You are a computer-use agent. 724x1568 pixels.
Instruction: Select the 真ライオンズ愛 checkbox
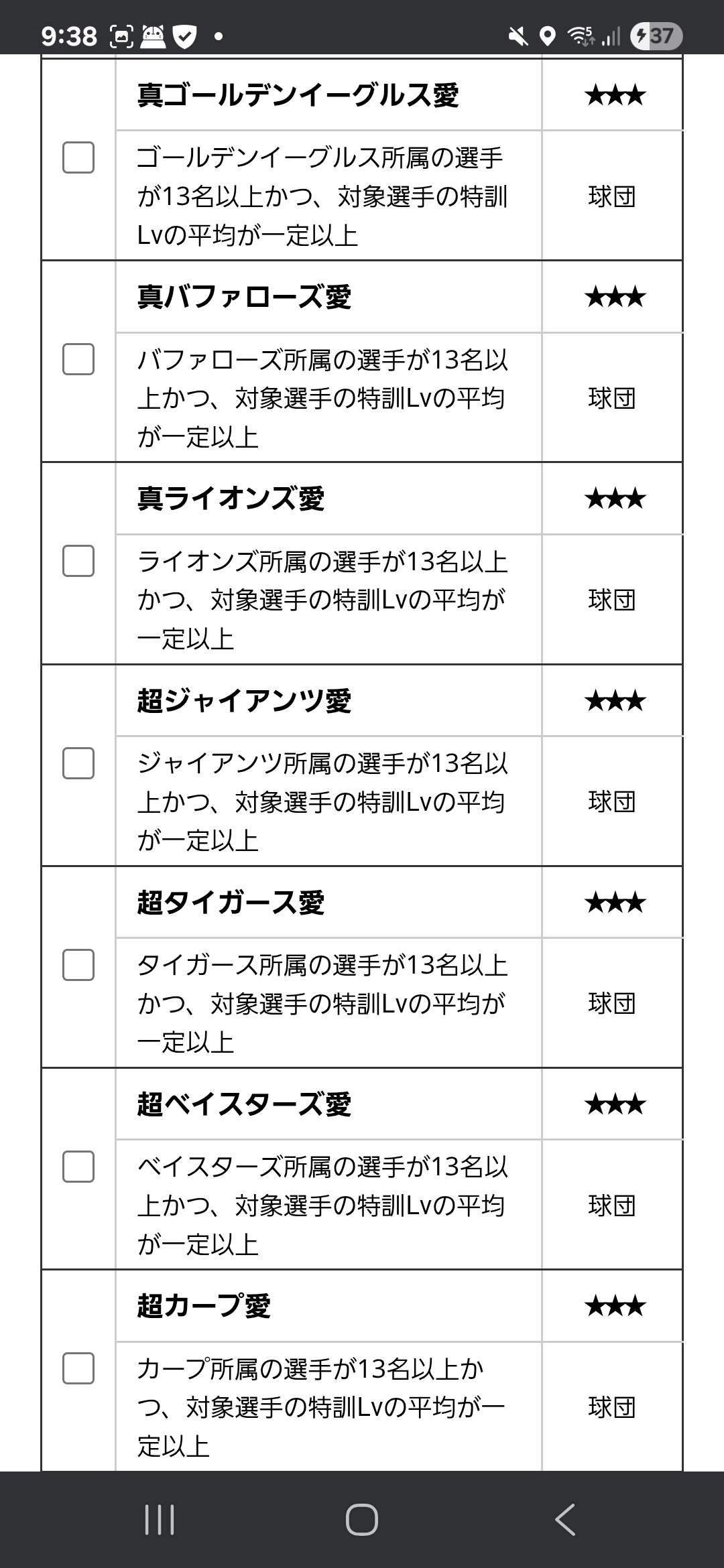click(78, 562)
